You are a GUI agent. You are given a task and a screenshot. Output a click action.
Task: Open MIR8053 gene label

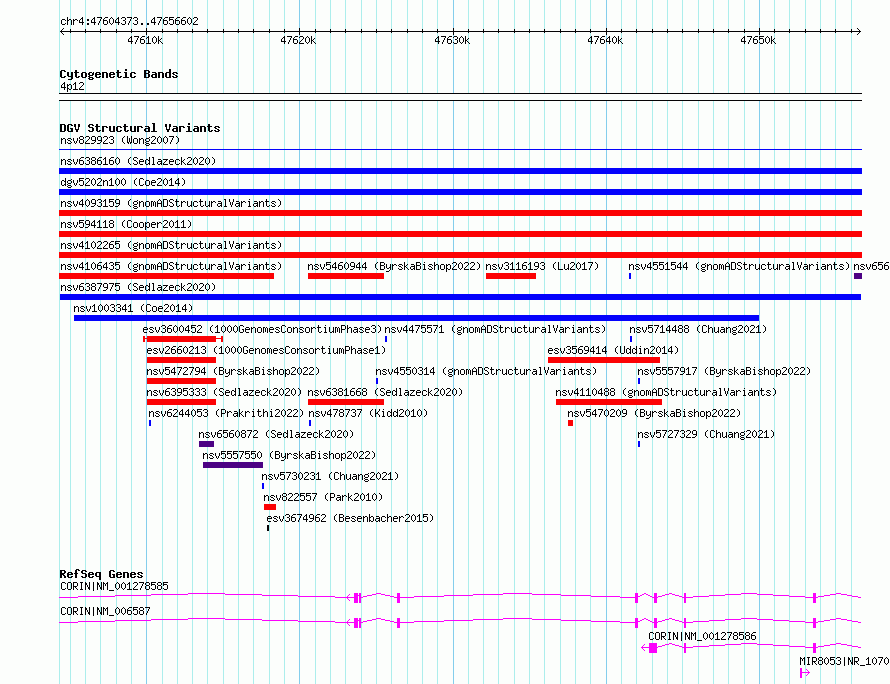844,661
